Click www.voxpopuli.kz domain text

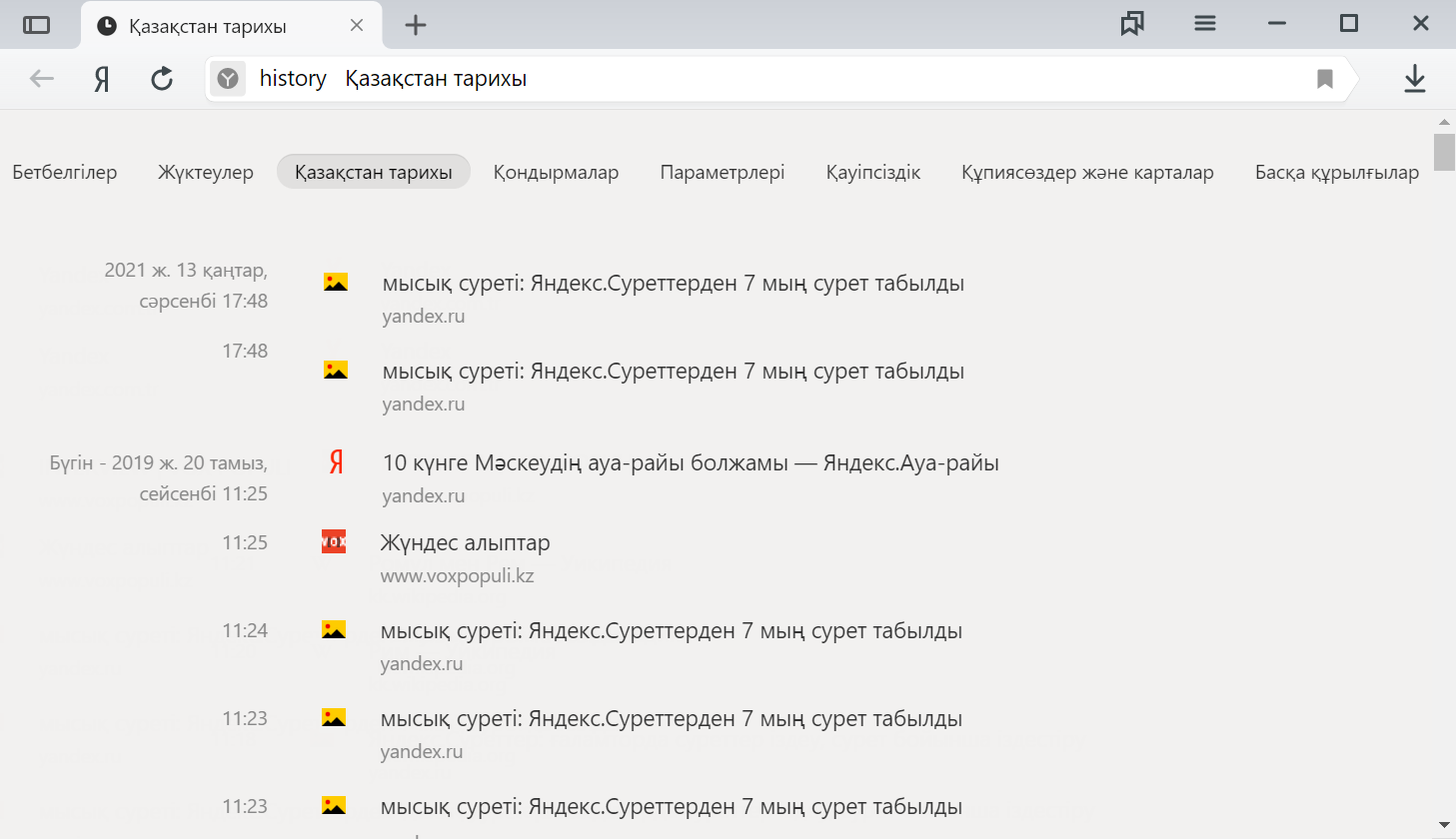pyautogui.click(x=458, y=576)
